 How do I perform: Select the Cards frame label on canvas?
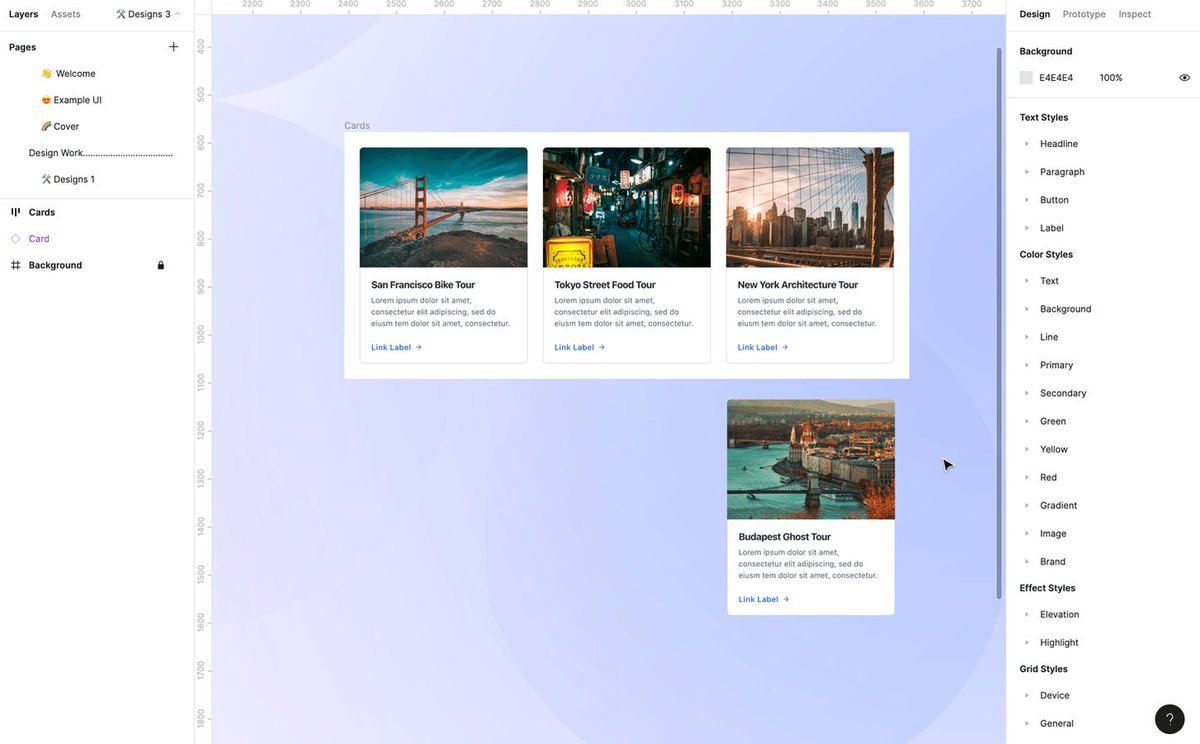tap(357, 126)
